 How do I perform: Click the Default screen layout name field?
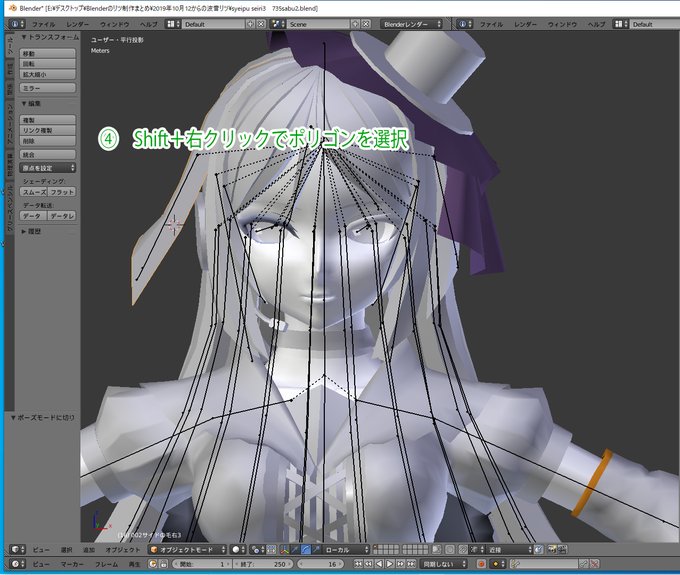click(x=213, y=24)
